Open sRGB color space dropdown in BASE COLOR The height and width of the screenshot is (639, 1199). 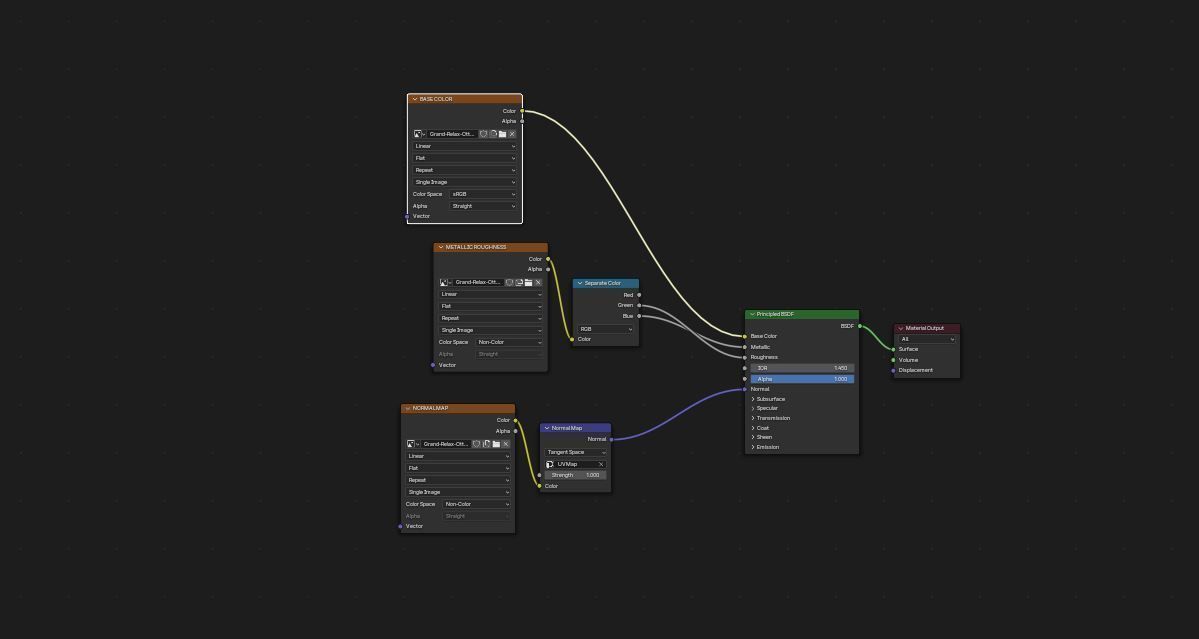pos(483,194)
